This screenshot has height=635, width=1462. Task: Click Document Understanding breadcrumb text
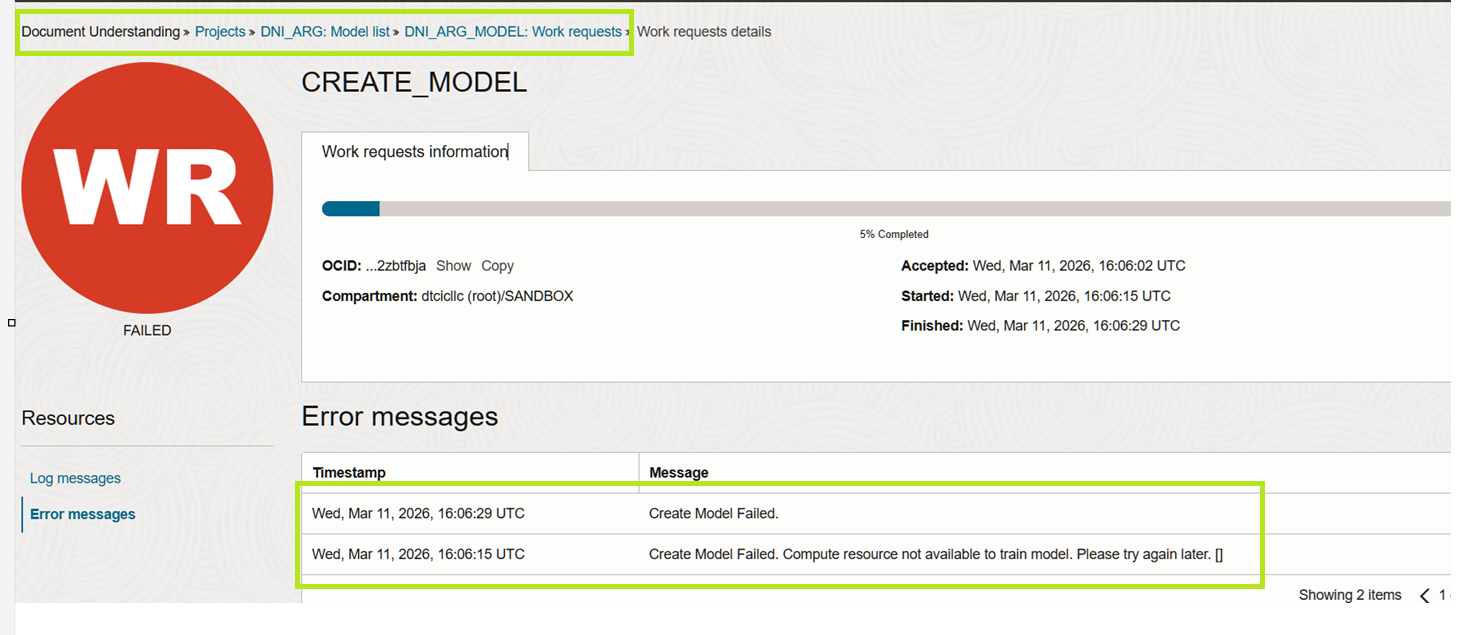coord(101,32)
